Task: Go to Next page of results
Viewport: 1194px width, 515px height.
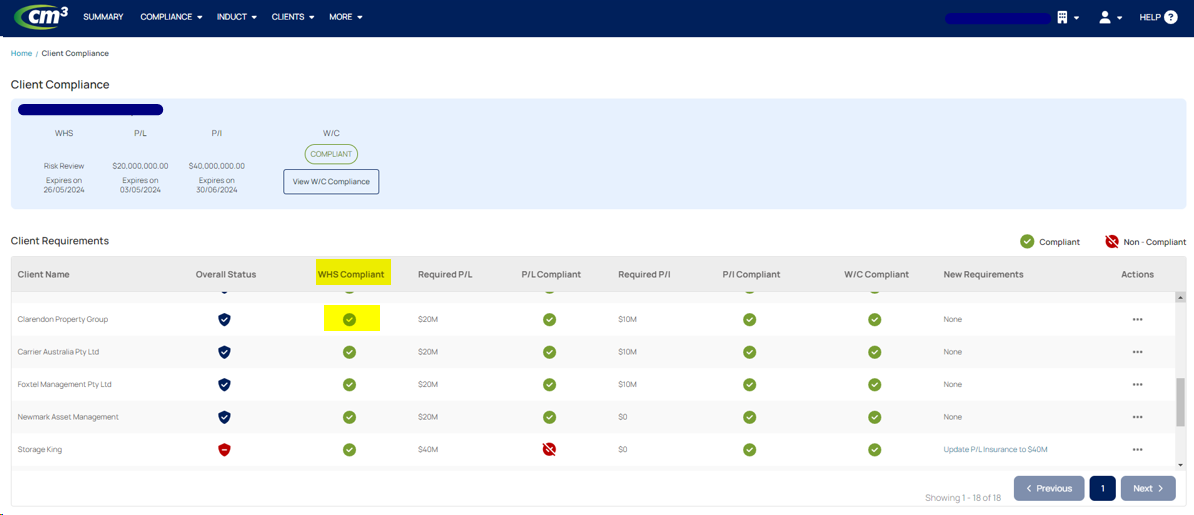Action: point(1148,488)
